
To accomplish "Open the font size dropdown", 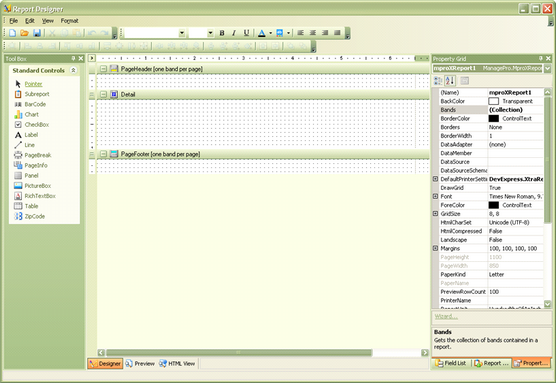I will pos(210,33).
